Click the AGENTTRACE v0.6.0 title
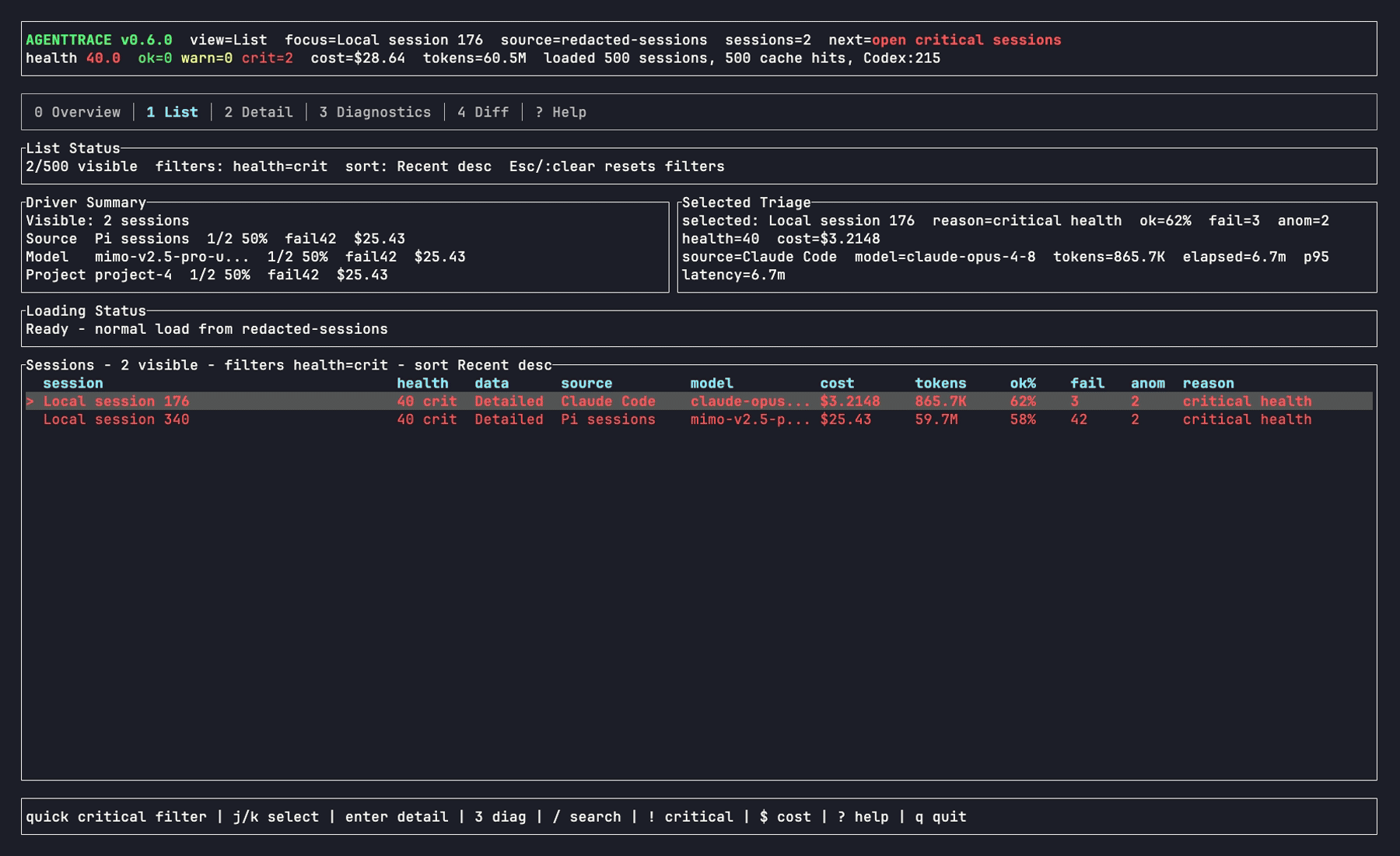 [99, 40]
